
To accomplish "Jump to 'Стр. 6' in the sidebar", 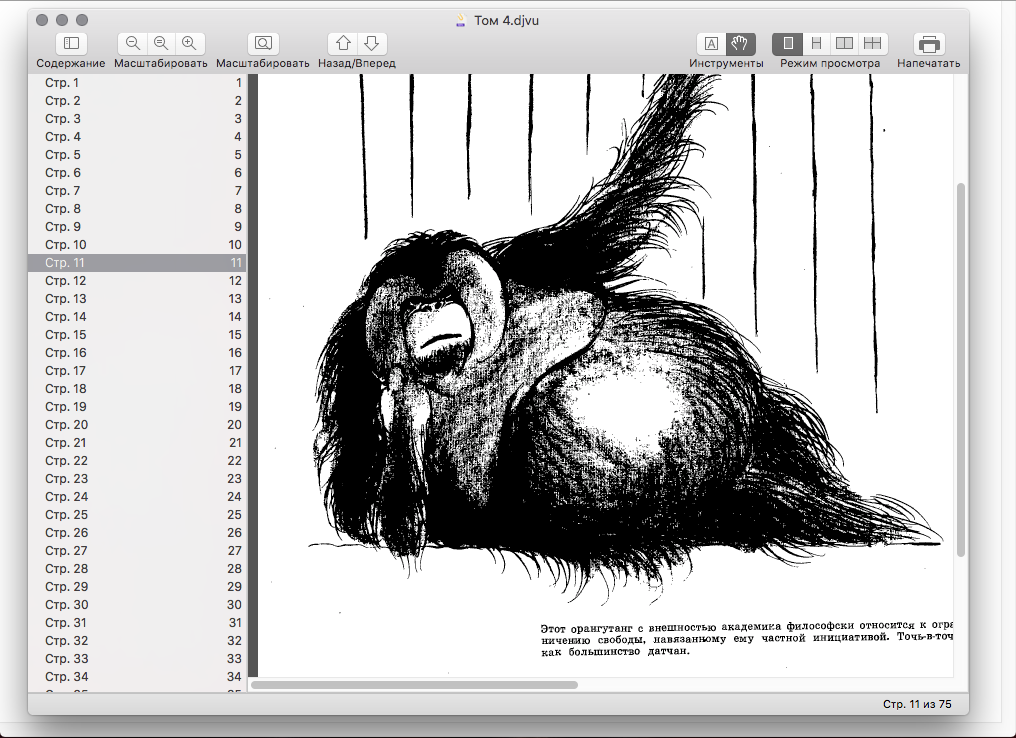I will (137, 172).
